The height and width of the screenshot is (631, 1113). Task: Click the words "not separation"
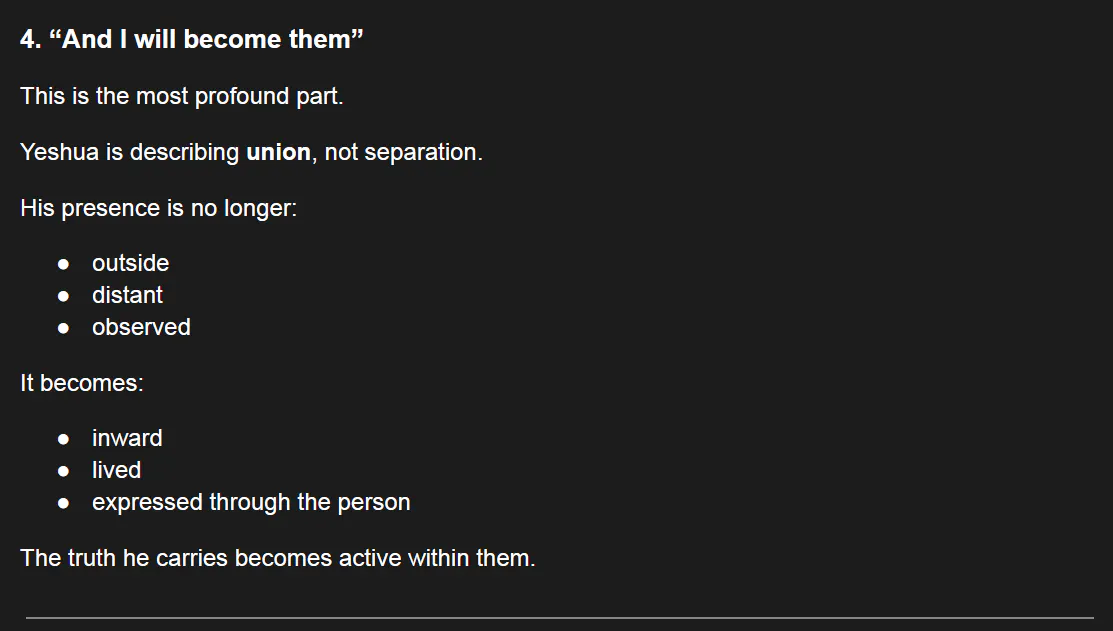(400, 152)
